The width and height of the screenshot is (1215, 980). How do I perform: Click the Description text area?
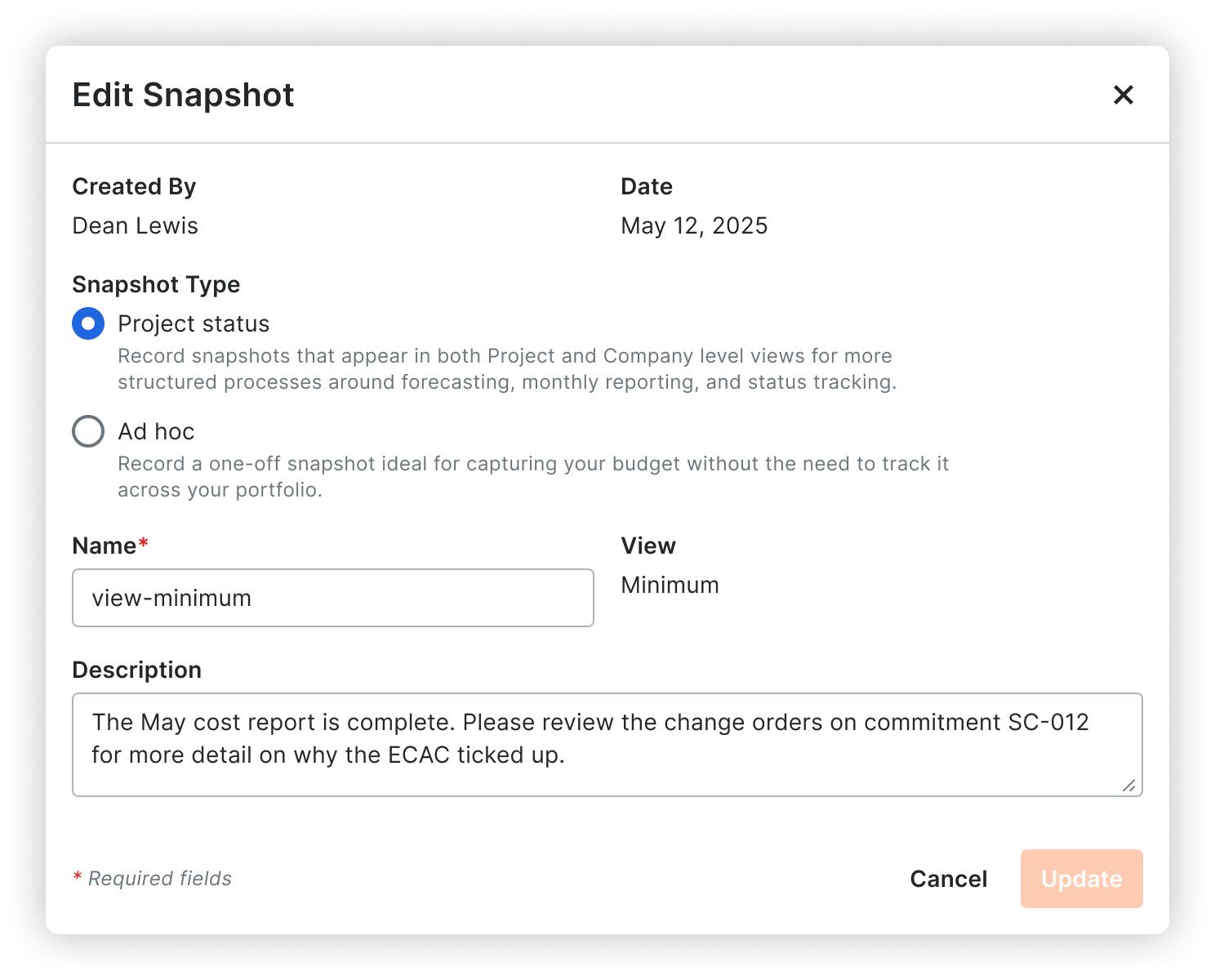(x=607, y=743)
